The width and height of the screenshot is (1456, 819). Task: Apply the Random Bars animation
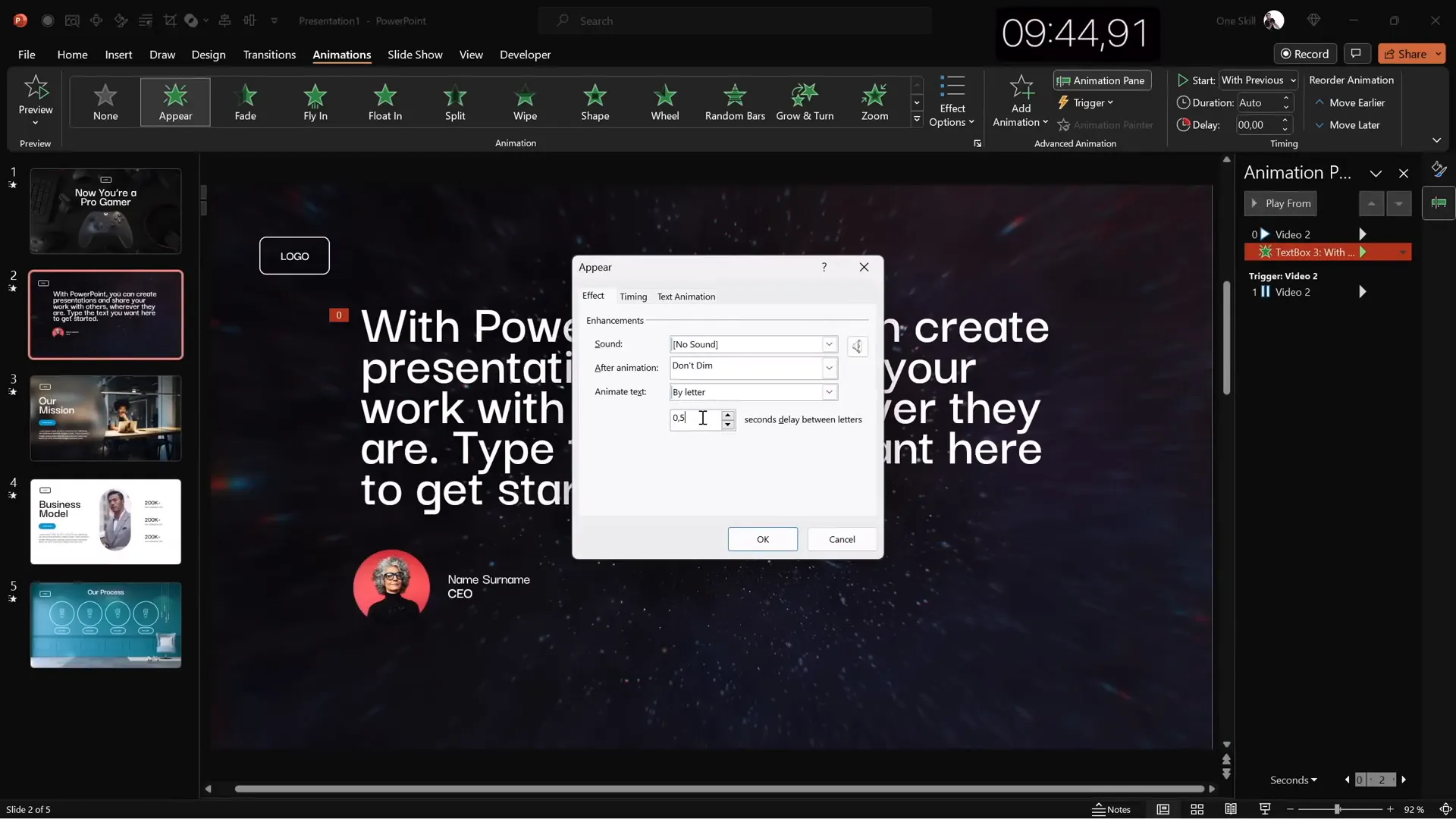[734, 102]
